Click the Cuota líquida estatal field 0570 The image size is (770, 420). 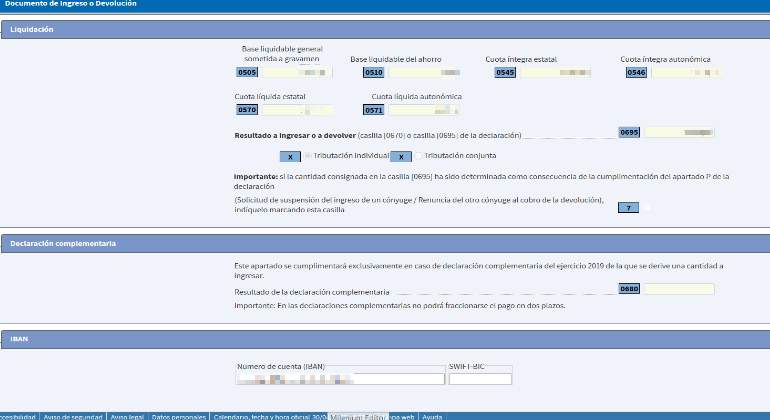[297, 110]
